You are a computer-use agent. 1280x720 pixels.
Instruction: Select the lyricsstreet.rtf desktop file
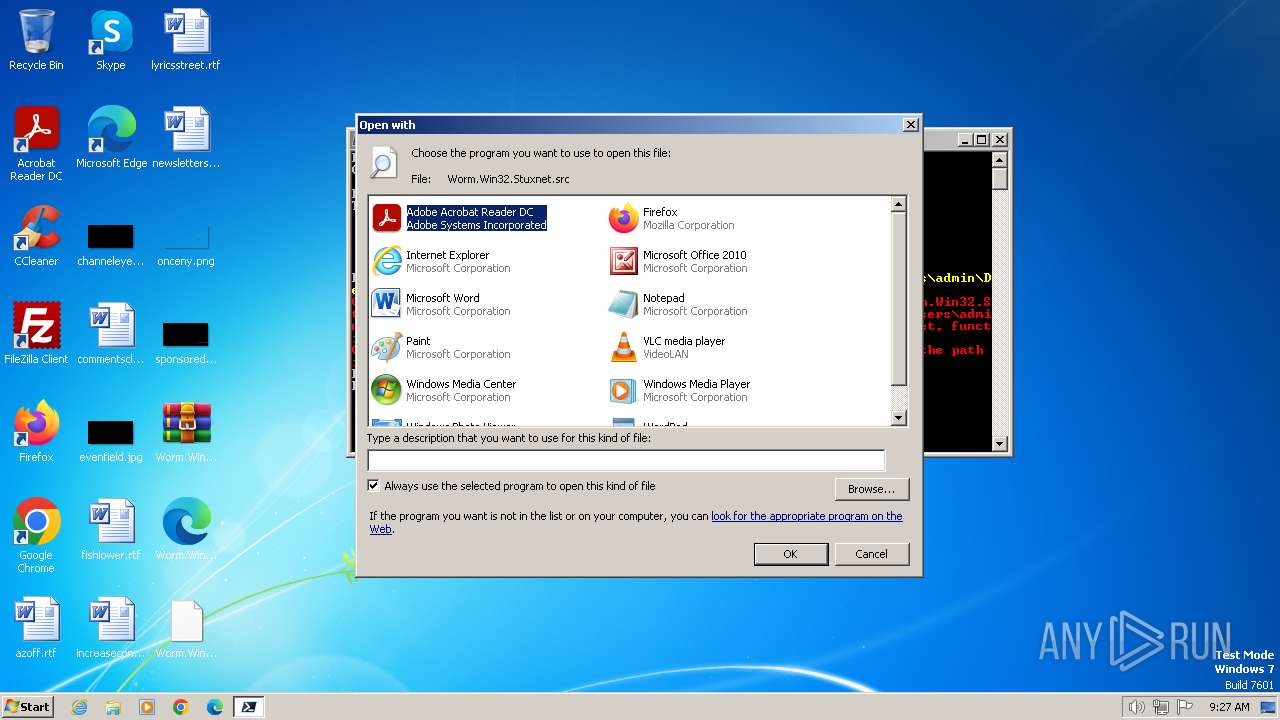click(x=186, y=40)
